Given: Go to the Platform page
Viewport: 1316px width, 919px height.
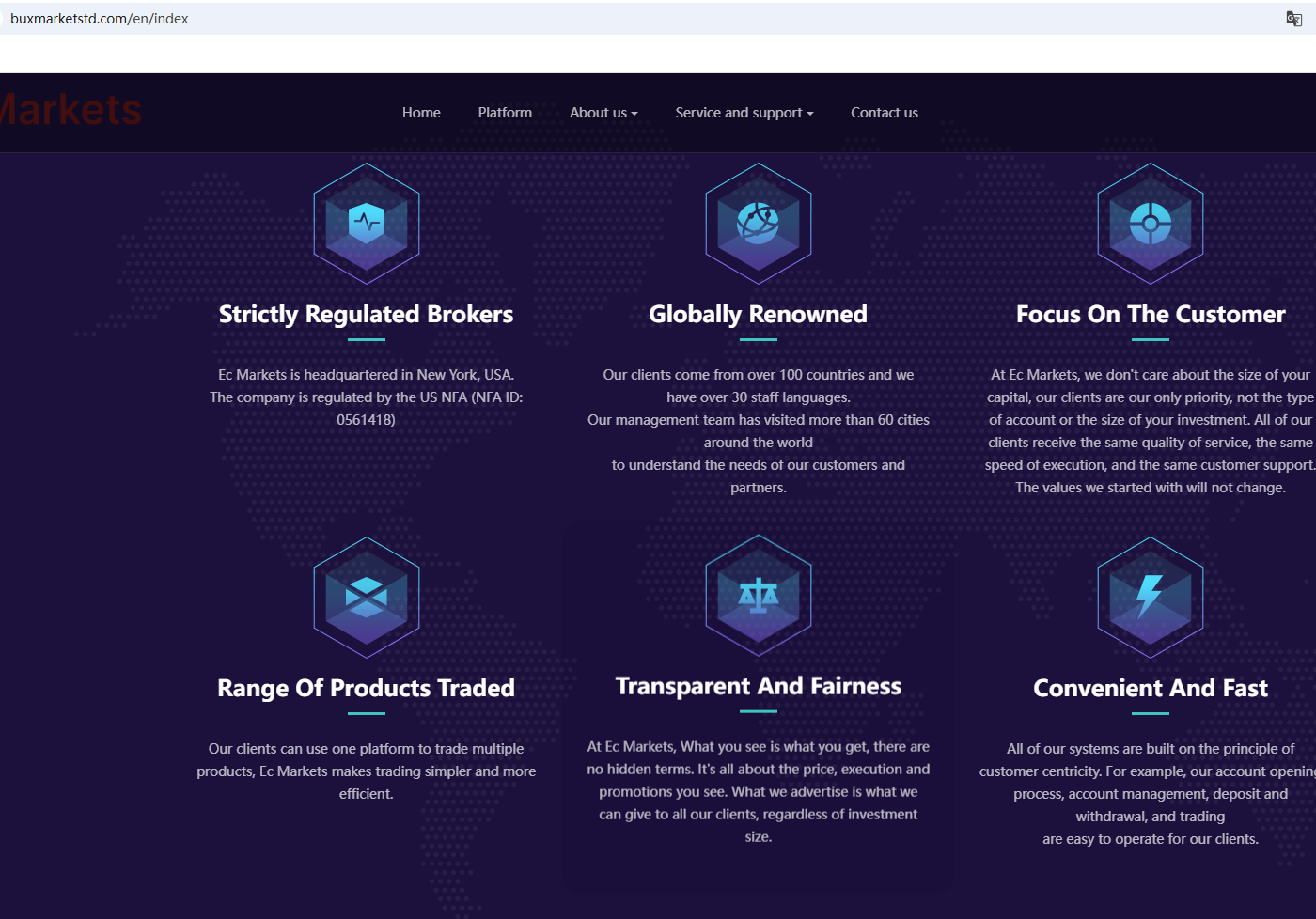Looking at the screenshot, I should tap(505, 113).
